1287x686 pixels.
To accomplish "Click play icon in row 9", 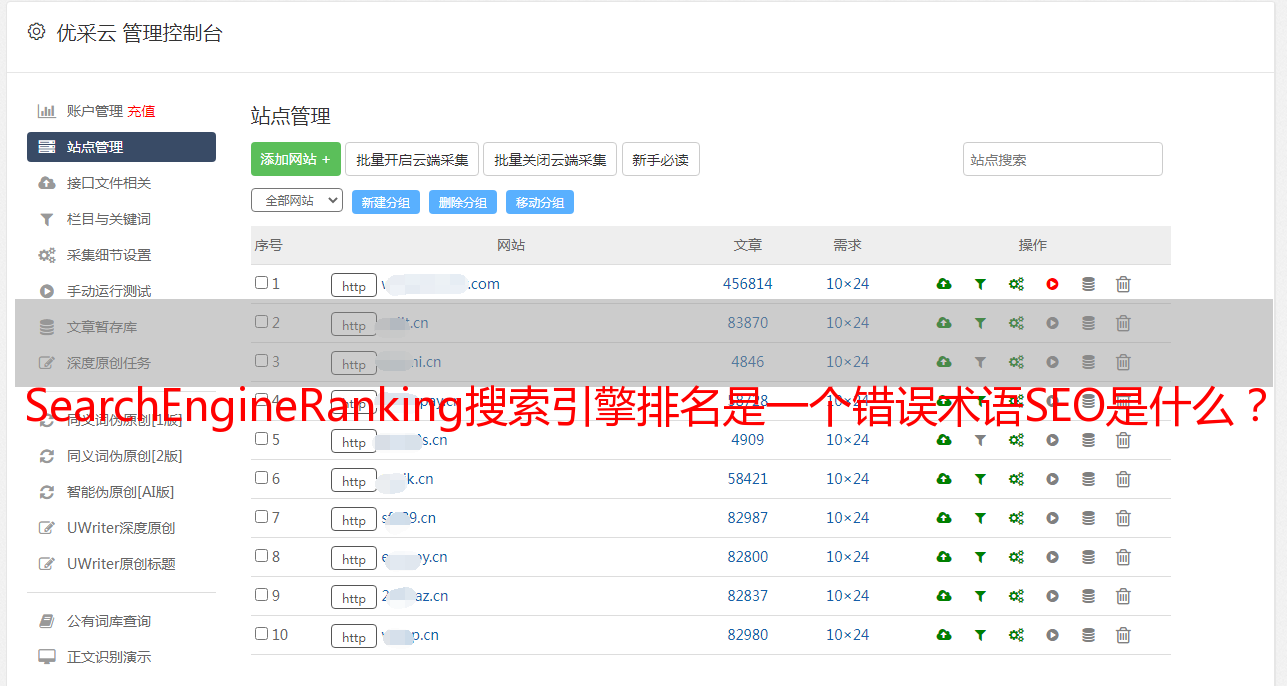I will (1052, 596).
